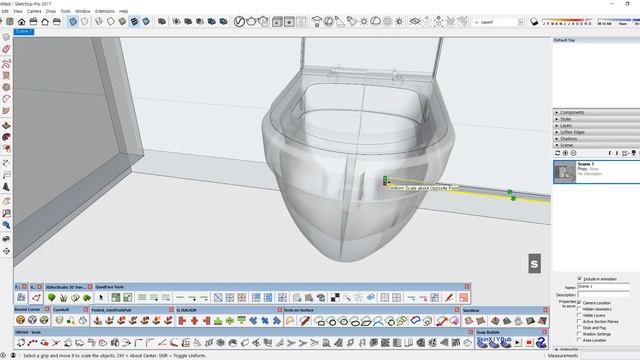Screen dimensions: 640x360
Task: Click first Round Corner tool icon
Action: (20, 320)
